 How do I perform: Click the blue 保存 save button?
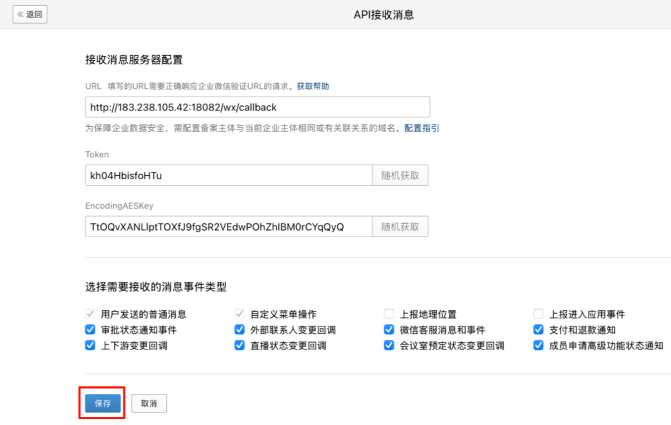point(102,402)
